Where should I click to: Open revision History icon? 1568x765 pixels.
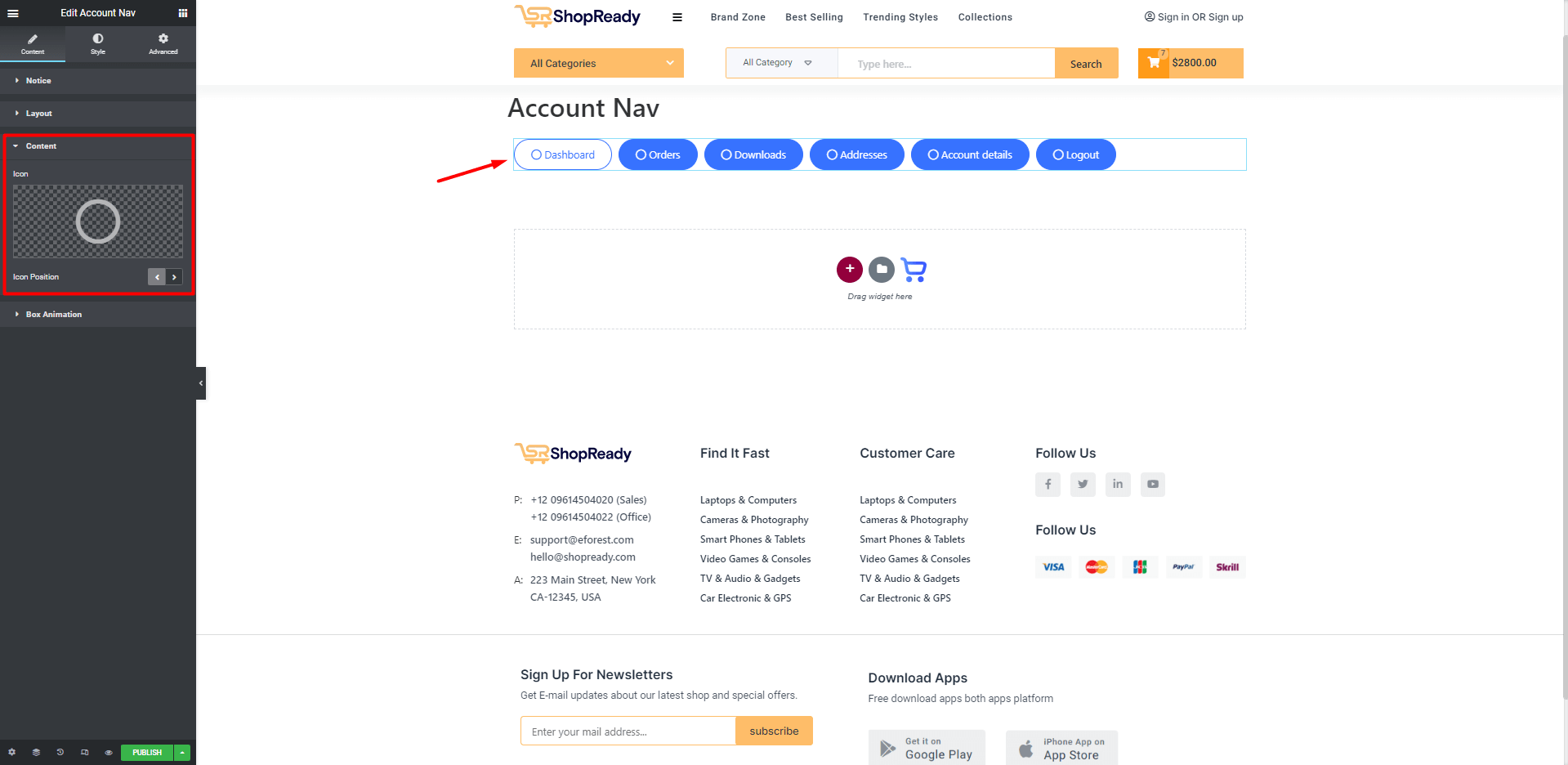tap(60, 752)
